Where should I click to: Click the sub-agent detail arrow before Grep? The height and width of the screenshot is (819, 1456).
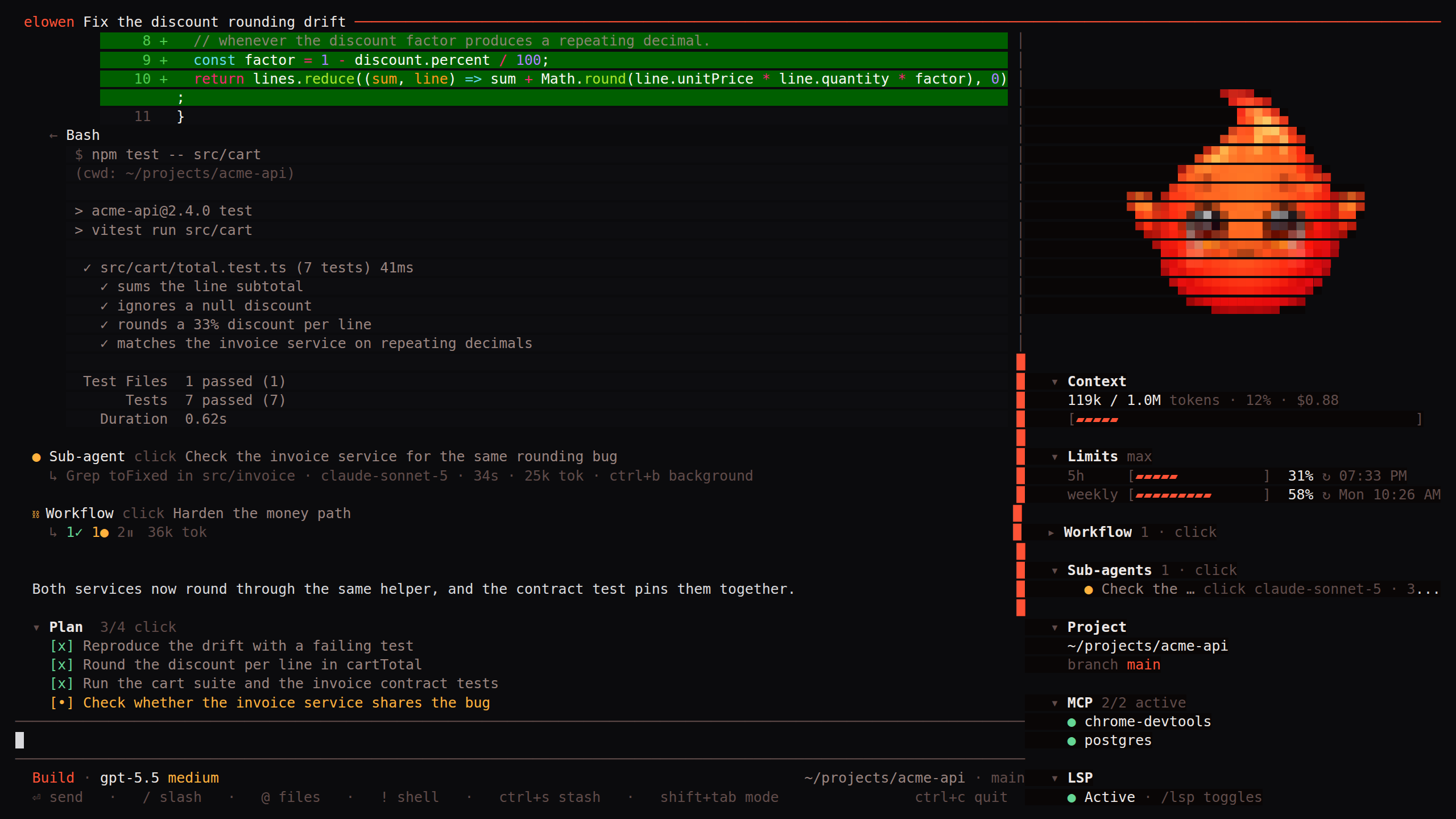click(x=53, y=476)
